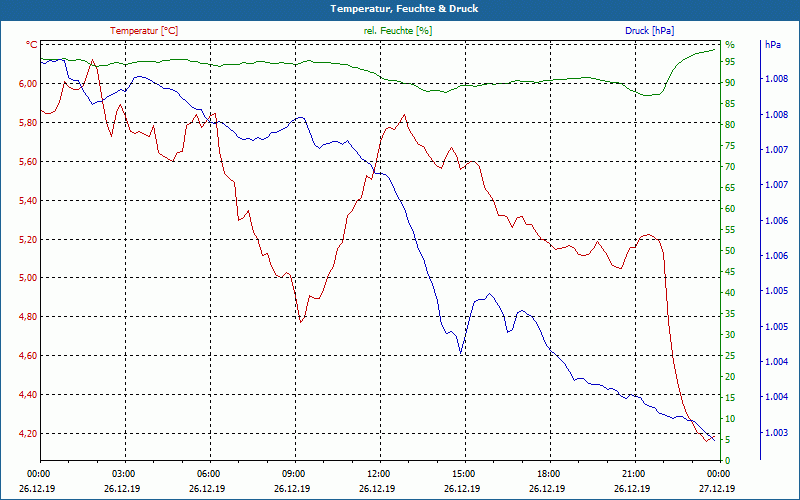Click temperature axis value "6,00"
The image size is (800, 500).
tap(28, 84)
